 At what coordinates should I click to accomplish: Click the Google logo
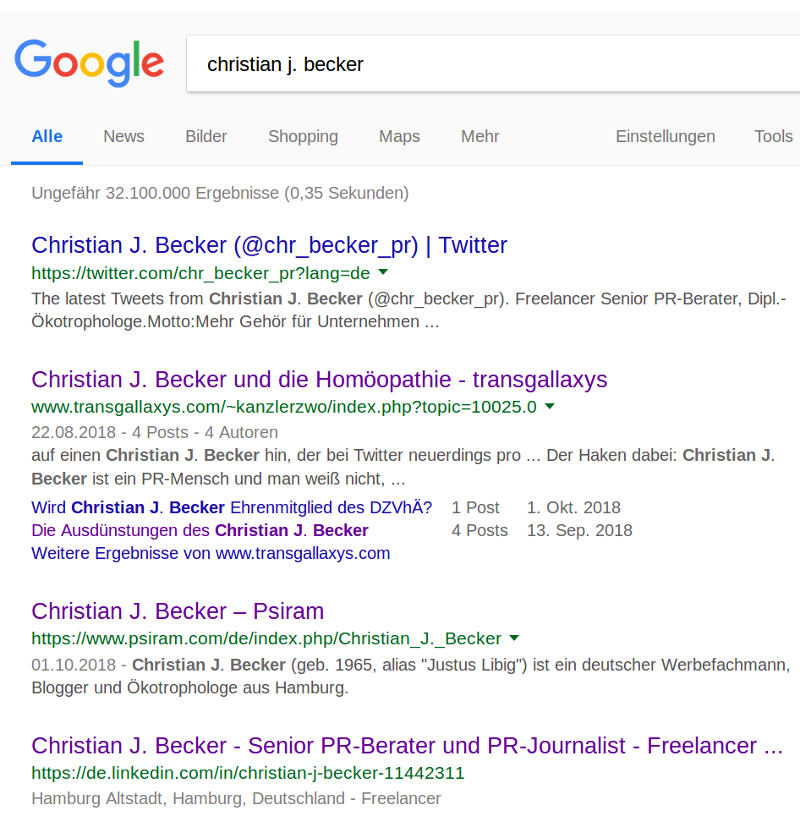click(x=89, y=63)
